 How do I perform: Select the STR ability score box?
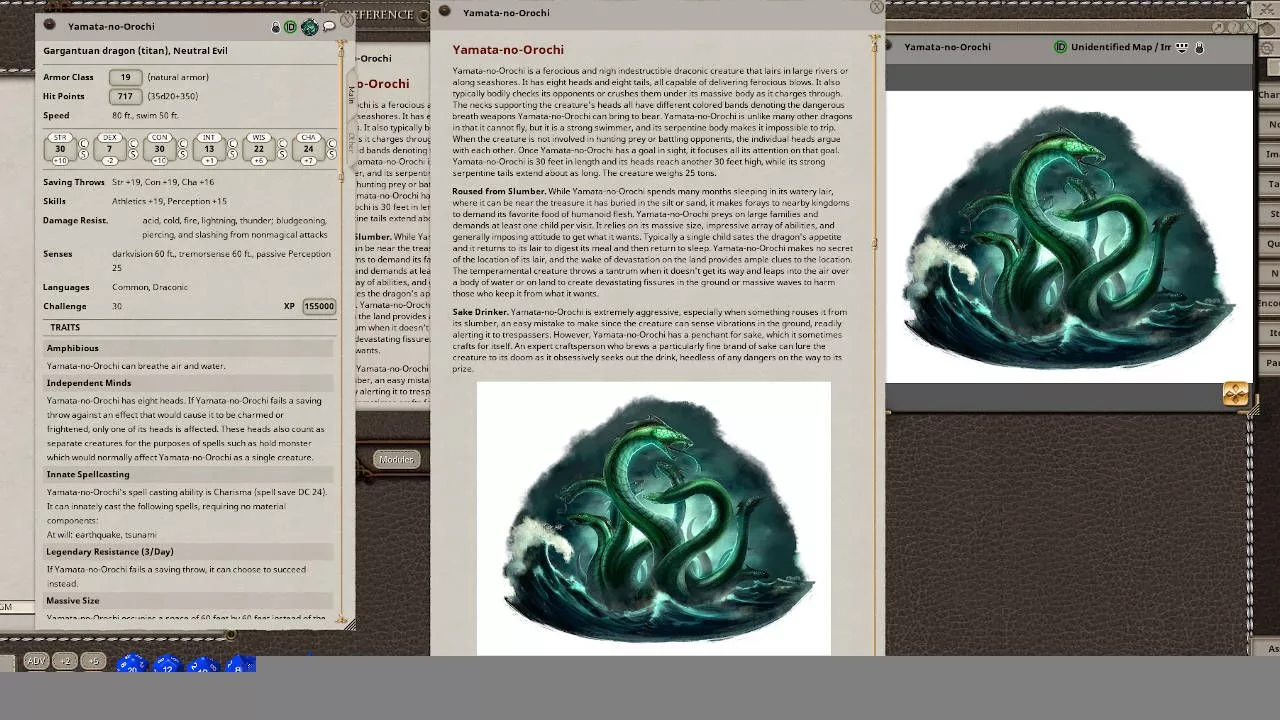[x=60, y=148]
